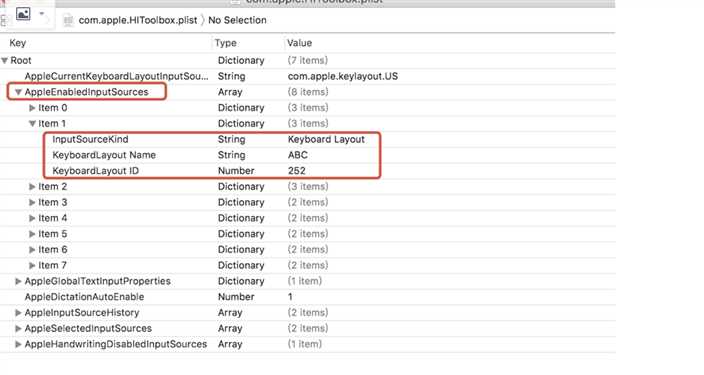Viewport: 704px width, 375px height.
Task: Select the Item 0 key label
Action: tap(53, 108)
